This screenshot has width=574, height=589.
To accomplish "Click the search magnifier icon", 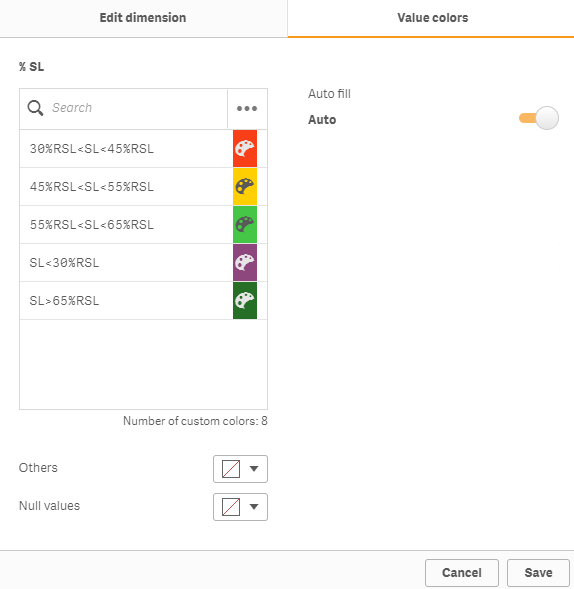I will tap(35, 108).
